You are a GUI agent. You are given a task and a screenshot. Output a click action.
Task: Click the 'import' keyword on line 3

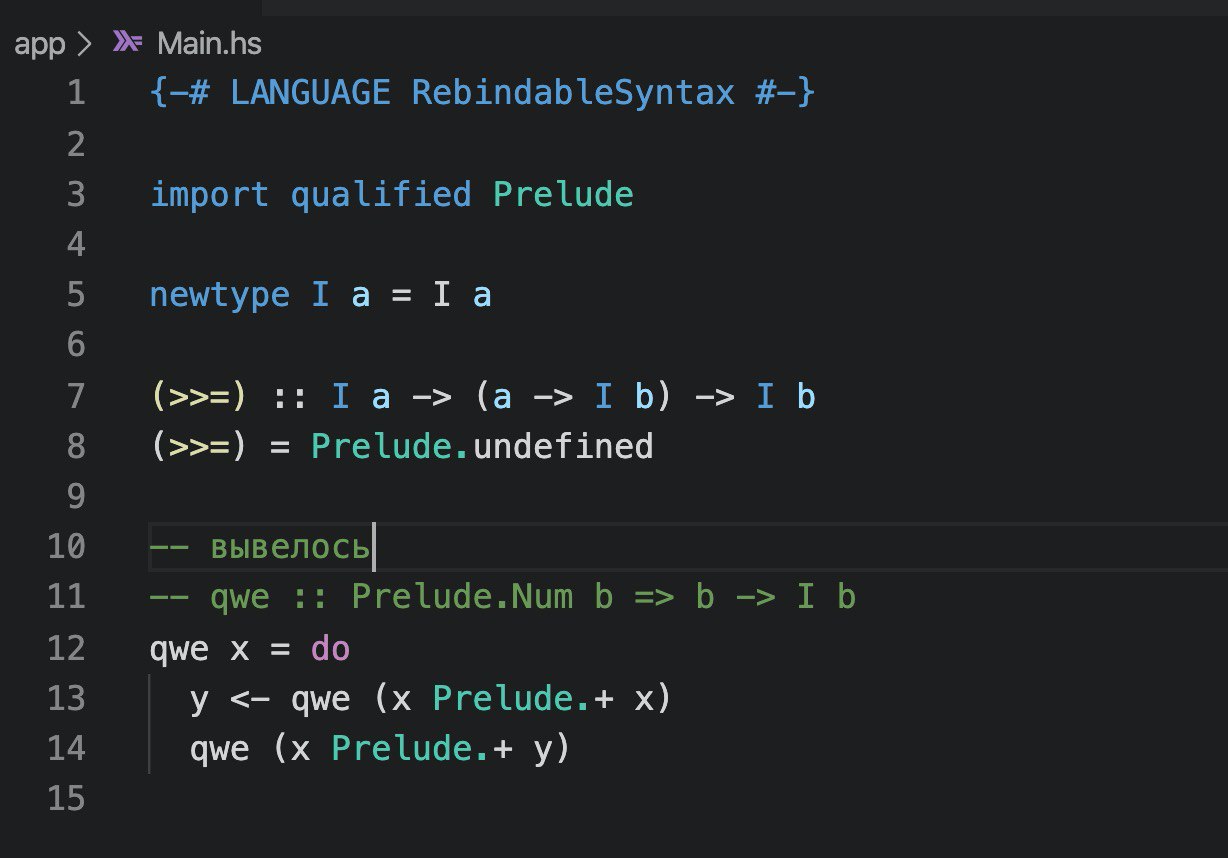pyautogui.click(x=209, y=194)
